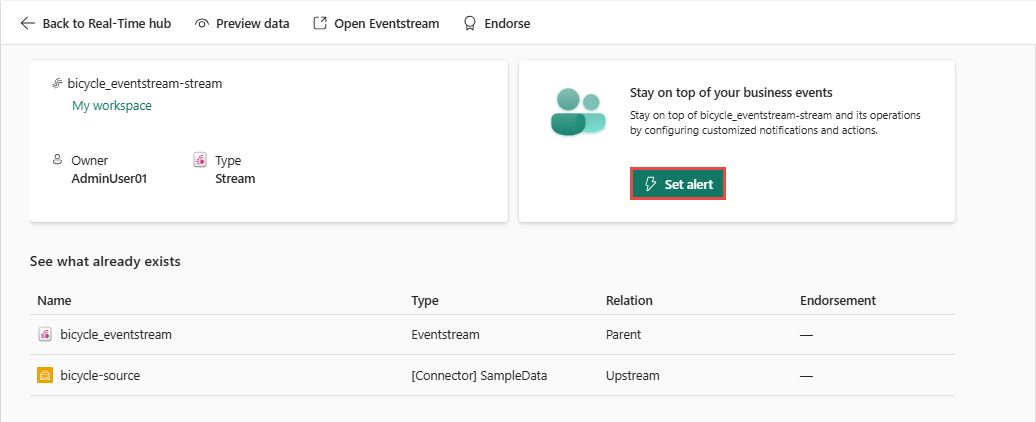Click the Endorse ribbon icon
The height and width of the screenshot is (422, 1036).
coord(469,23)
